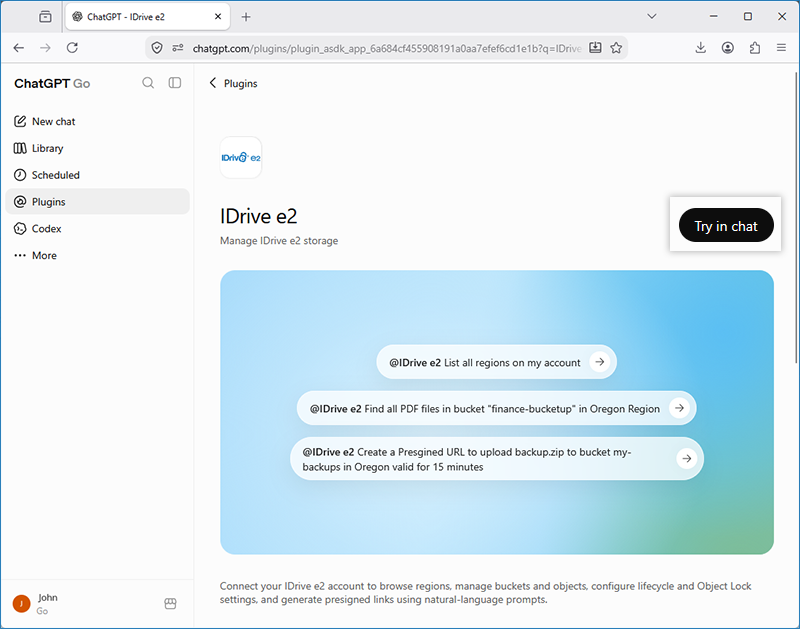The image size is (800, 629).
Task: Click arrow on List all regions prompt
Action: pos(600,362)
